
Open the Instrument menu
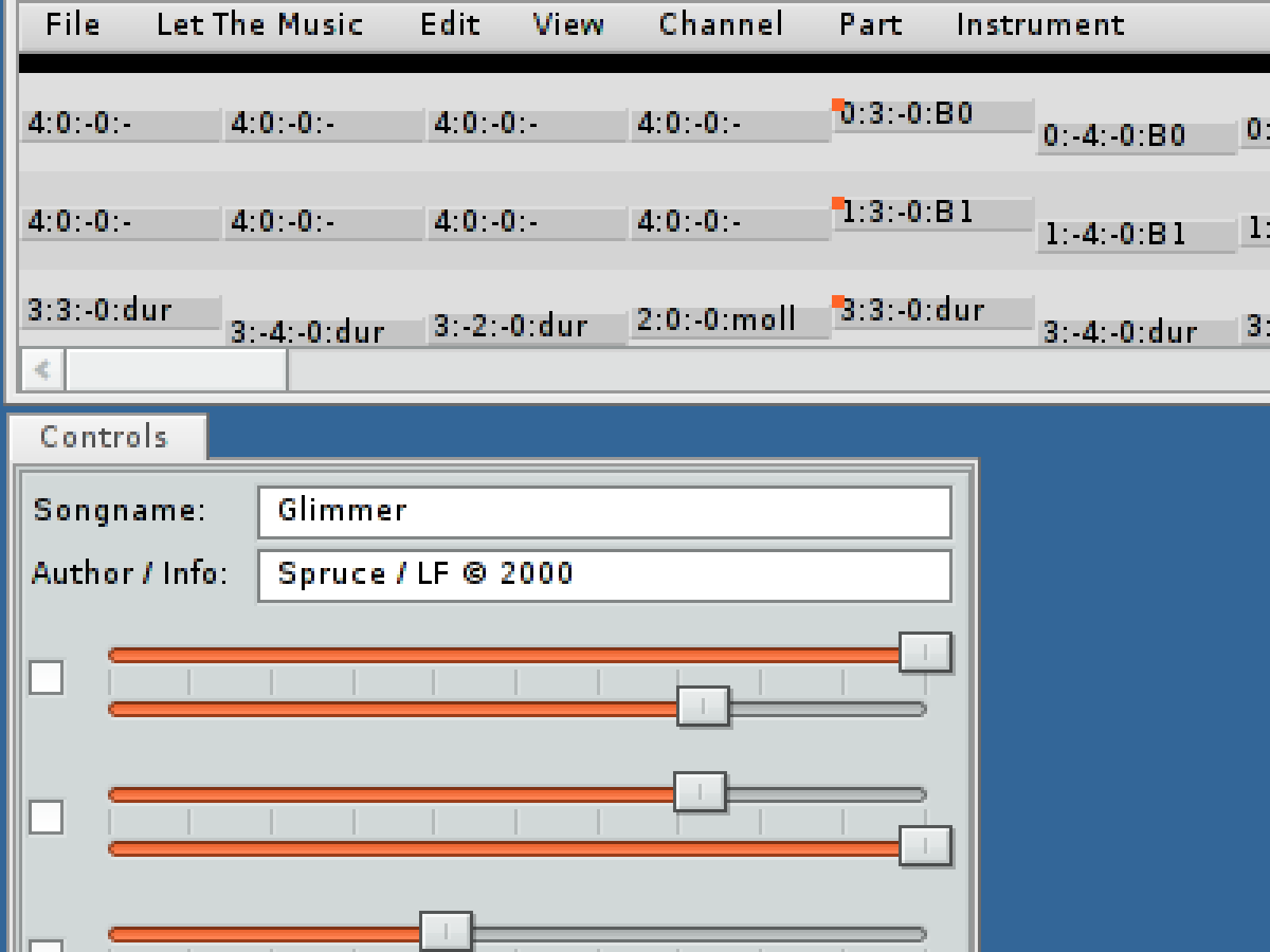1040,25
